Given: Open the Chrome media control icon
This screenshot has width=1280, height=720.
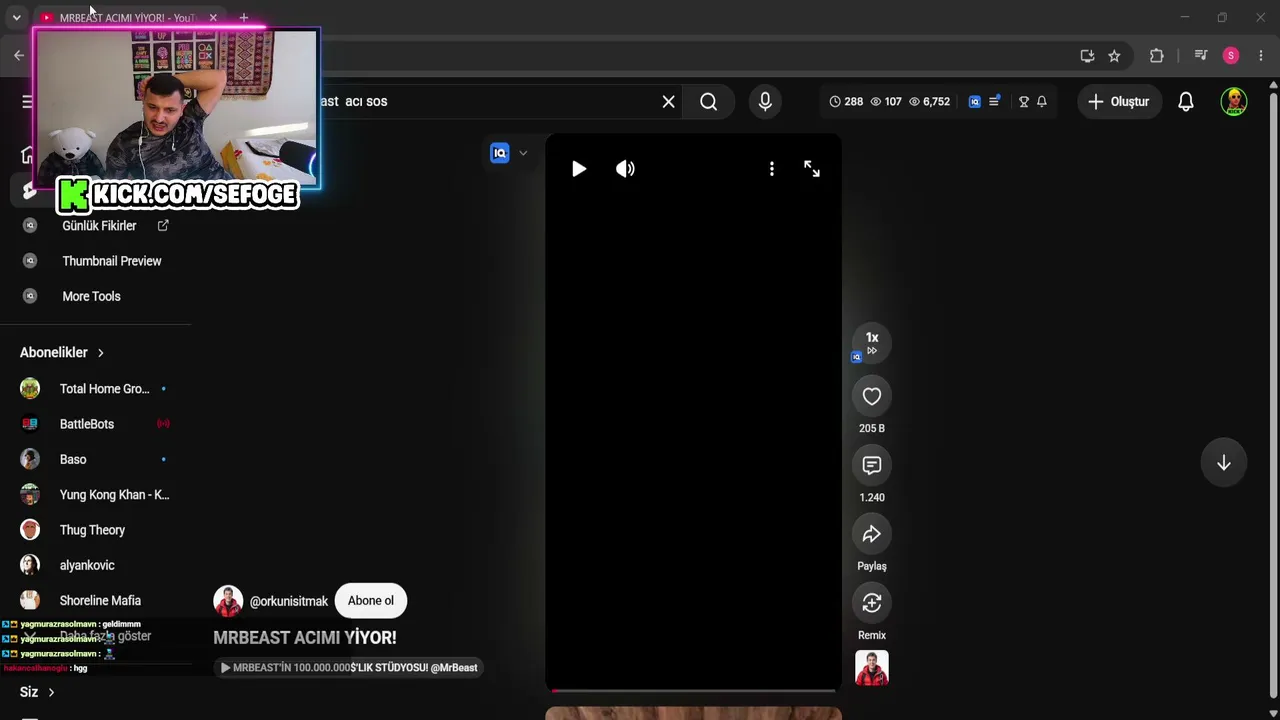Looking at the screenshot, I should (1201, 56).
